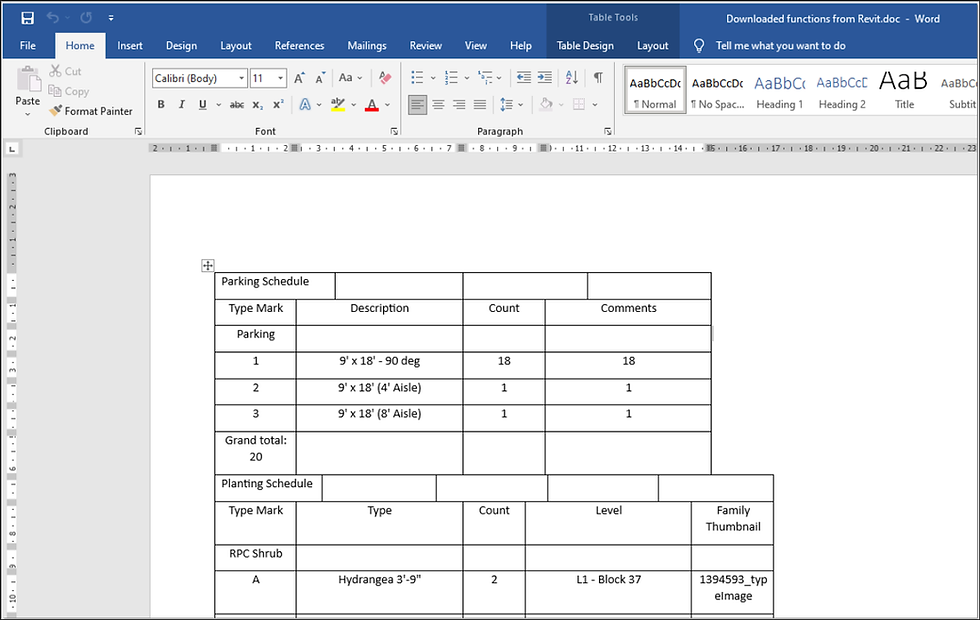
Task: Toggle Underline formatting
Action: (202, 104)
